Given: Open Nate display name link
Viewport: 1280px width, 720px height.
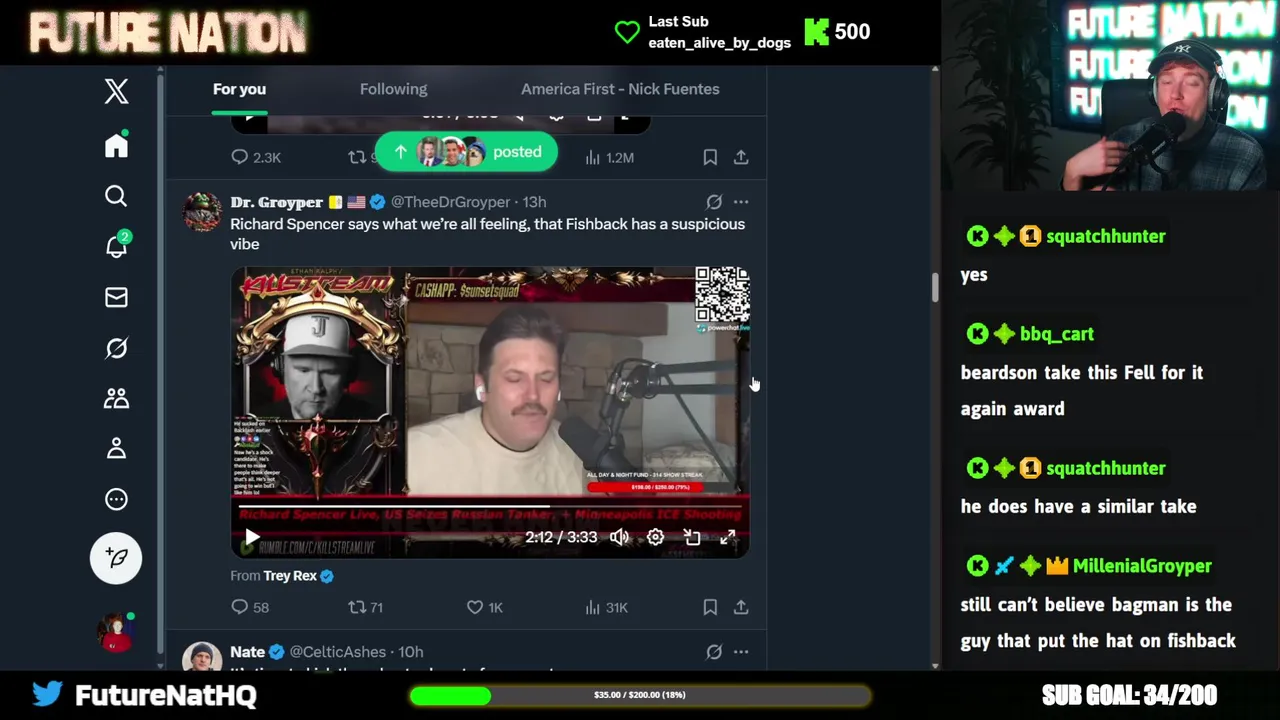Looking at the screenshot, I should click(248, 652).
